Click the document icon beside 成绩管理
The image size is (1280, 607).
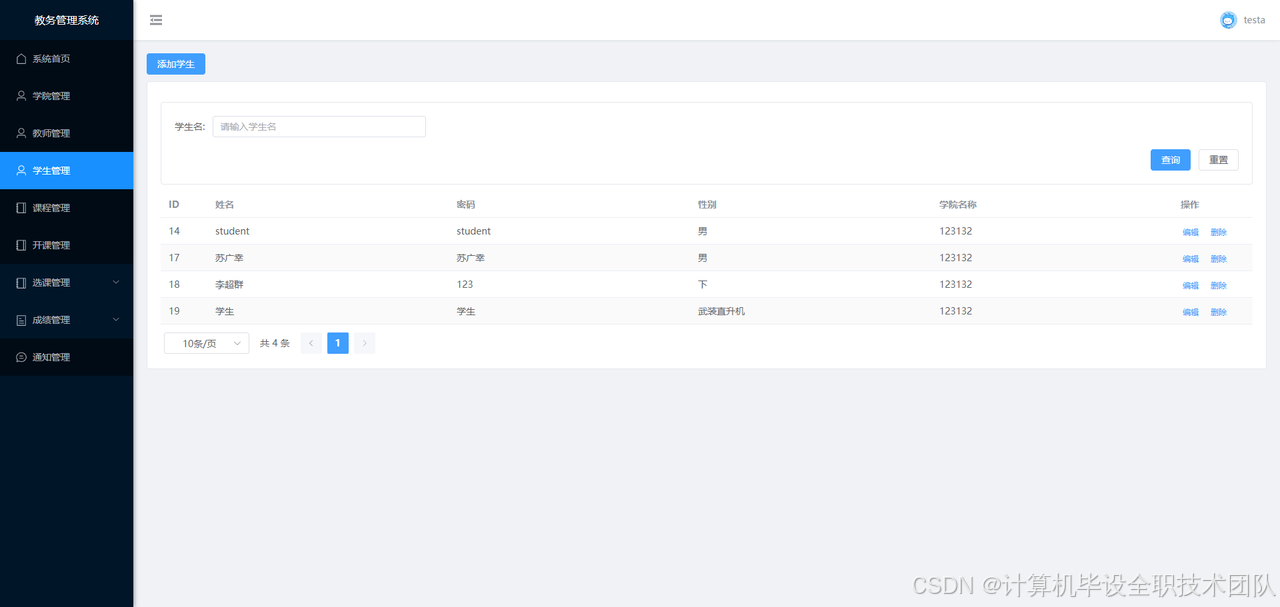pos(21,320)
